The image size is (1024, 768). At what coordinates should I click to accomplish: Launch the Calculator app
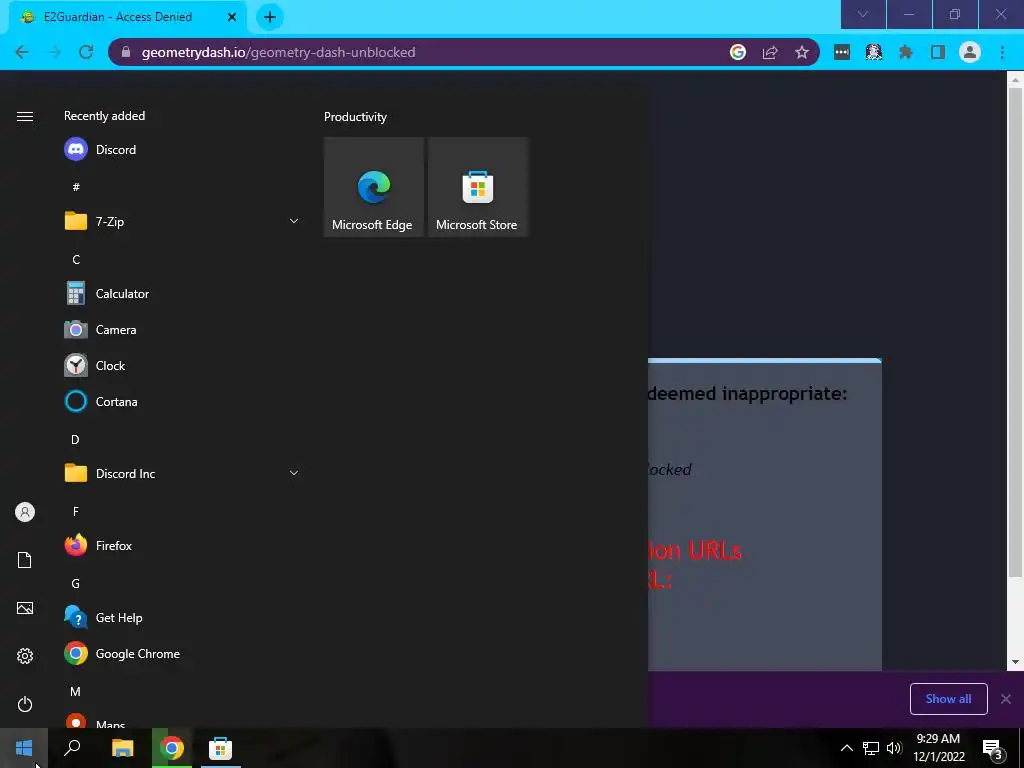[x=180, y=294]
